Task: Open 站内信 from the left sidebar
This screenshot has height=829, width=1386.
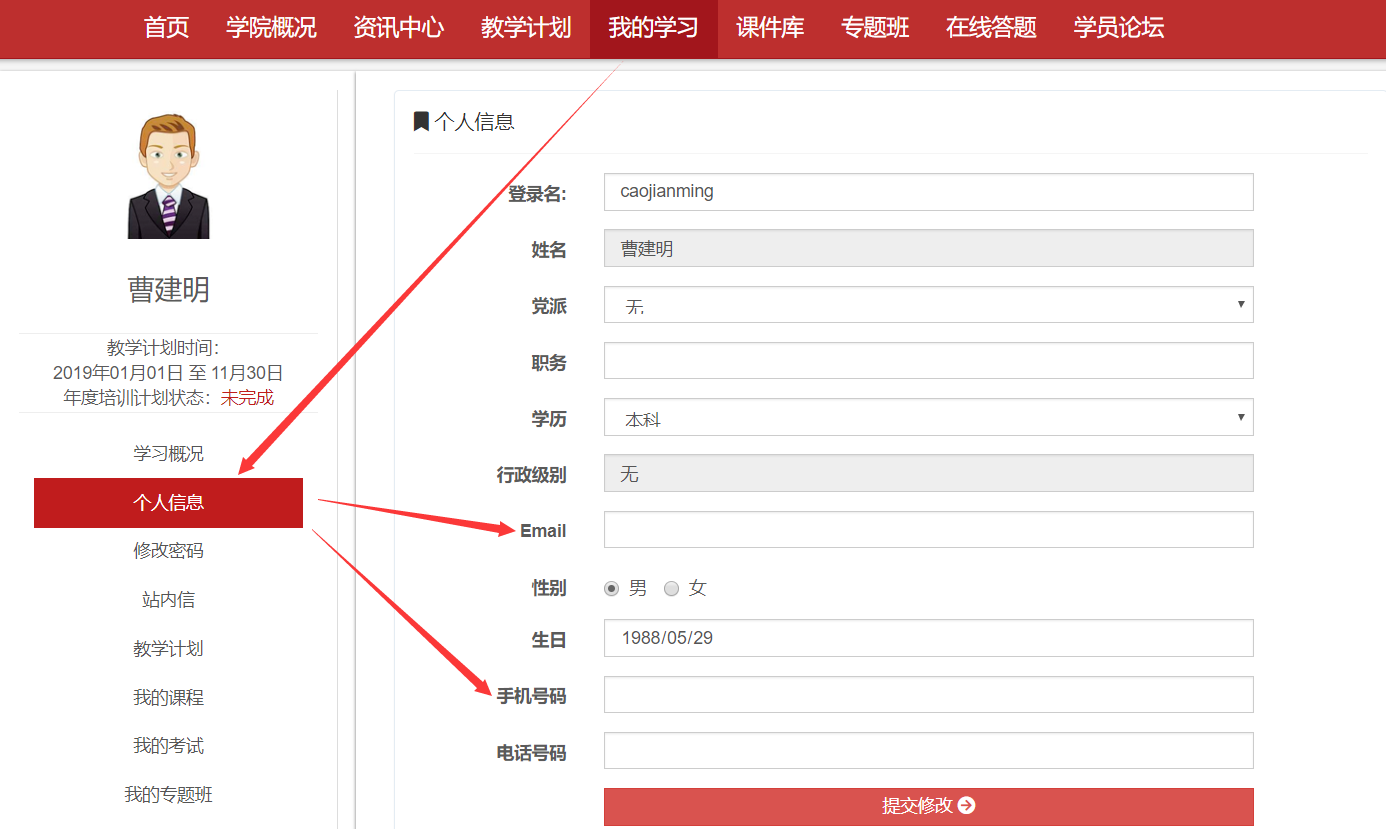Action: point(167,599)
